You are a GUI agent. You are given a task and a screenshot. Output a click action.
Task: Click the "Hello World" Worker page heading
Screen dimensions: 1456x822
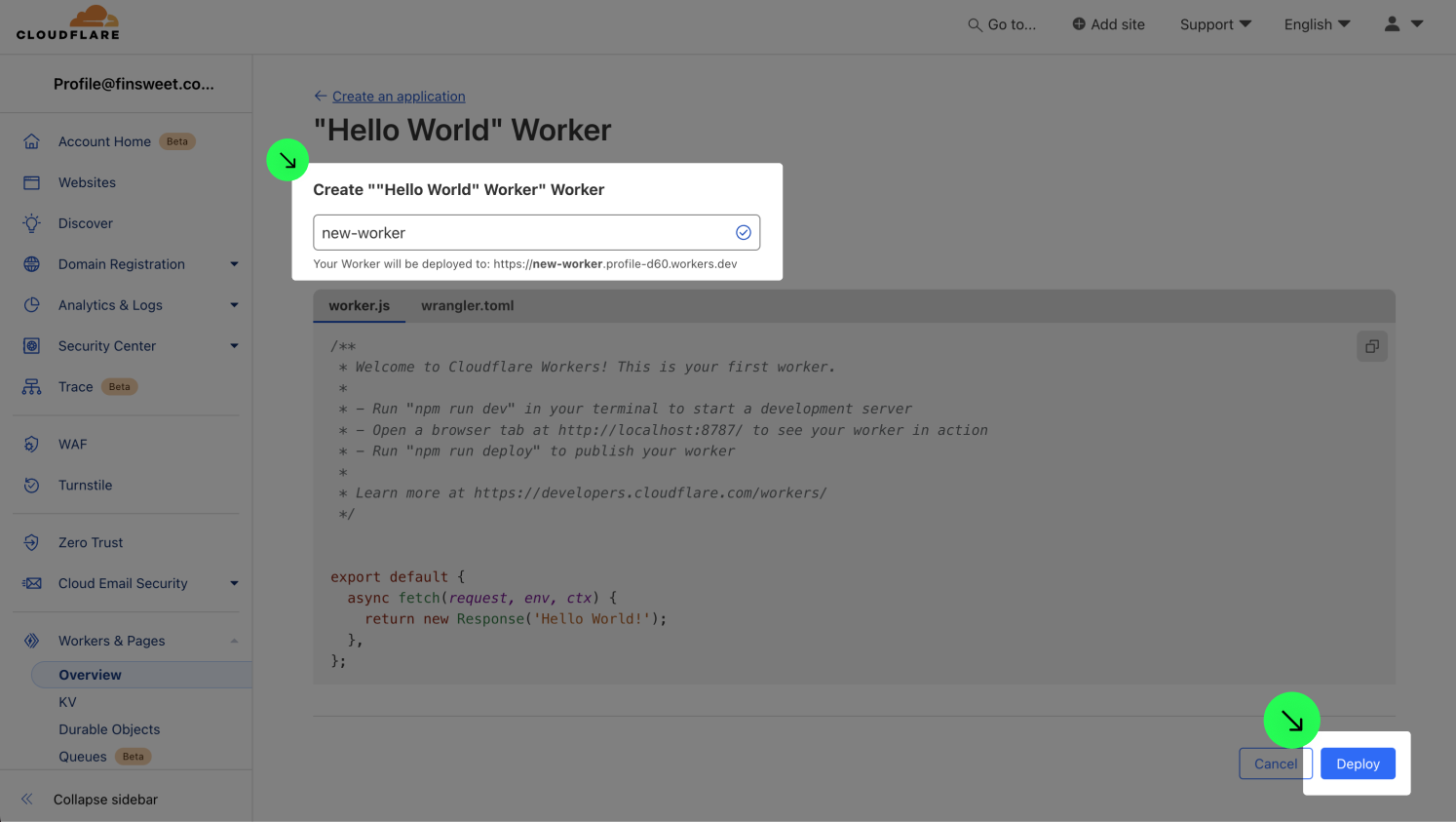(x=463, y=130)
